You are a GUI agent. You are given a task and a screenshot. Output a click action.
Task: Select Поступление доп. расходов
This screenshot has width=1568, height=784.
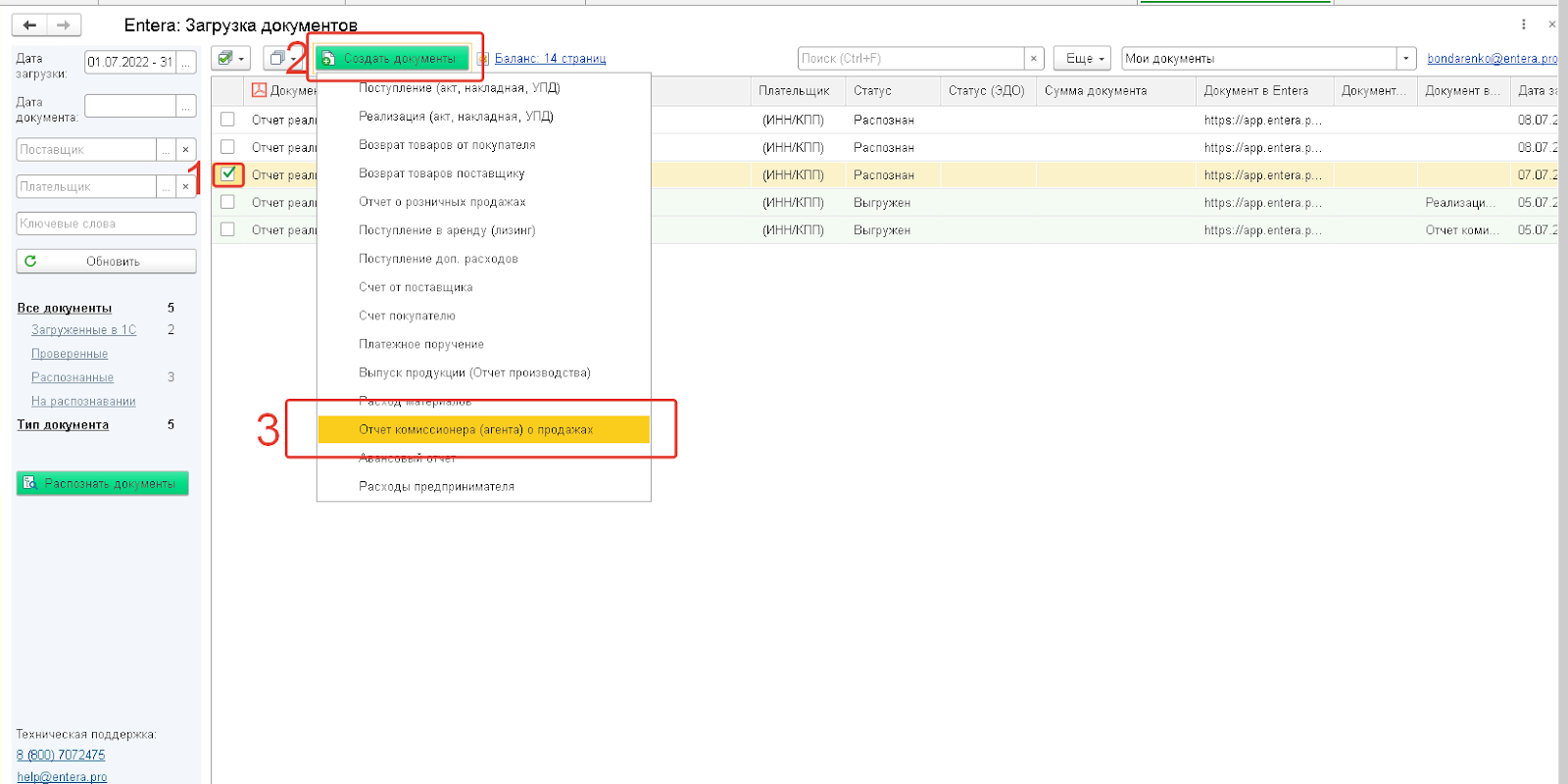(484, 259)
